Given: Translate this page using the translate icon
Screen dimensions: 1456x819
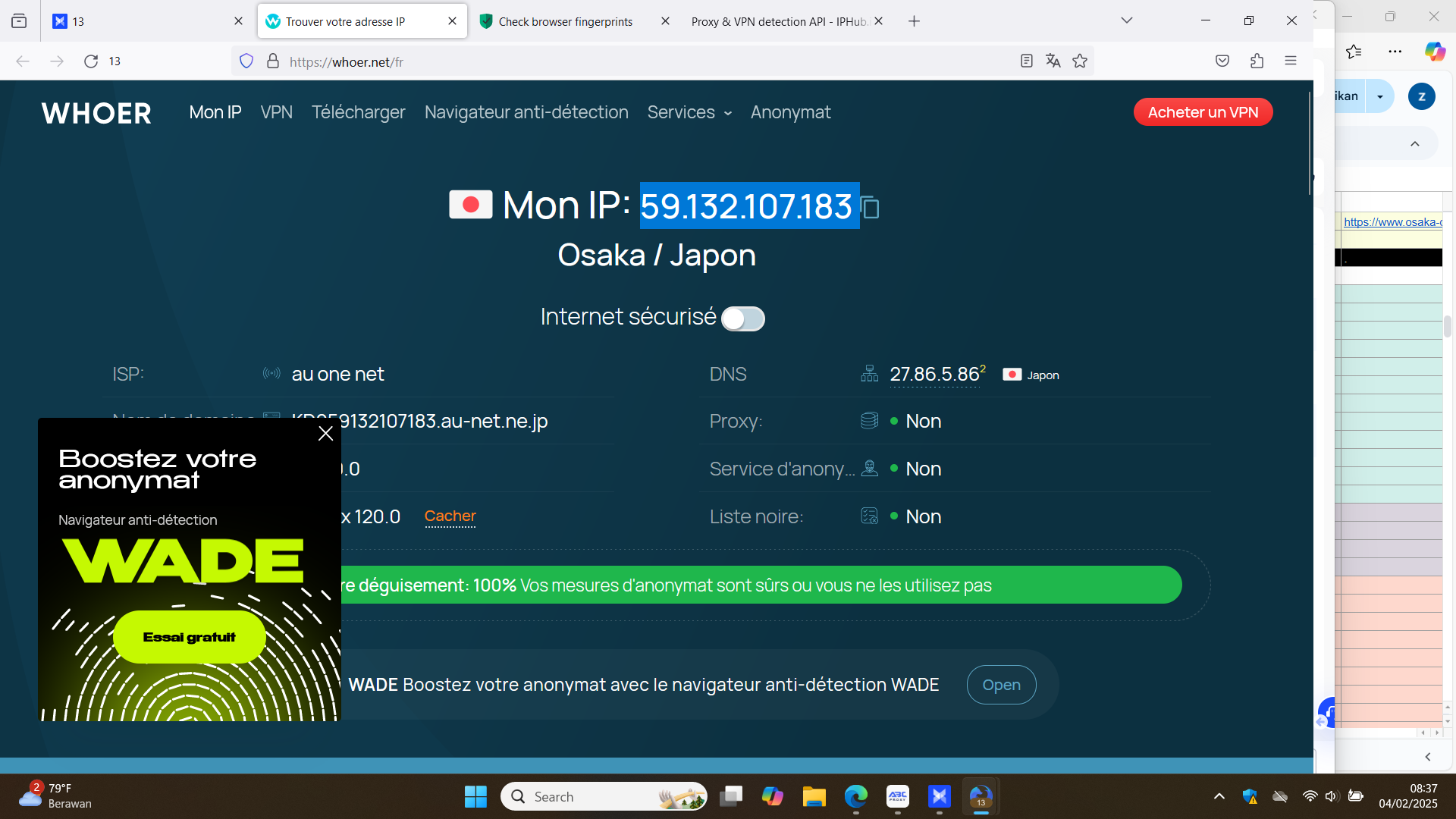Looking at the screenshot, I should pos(1053,61).
